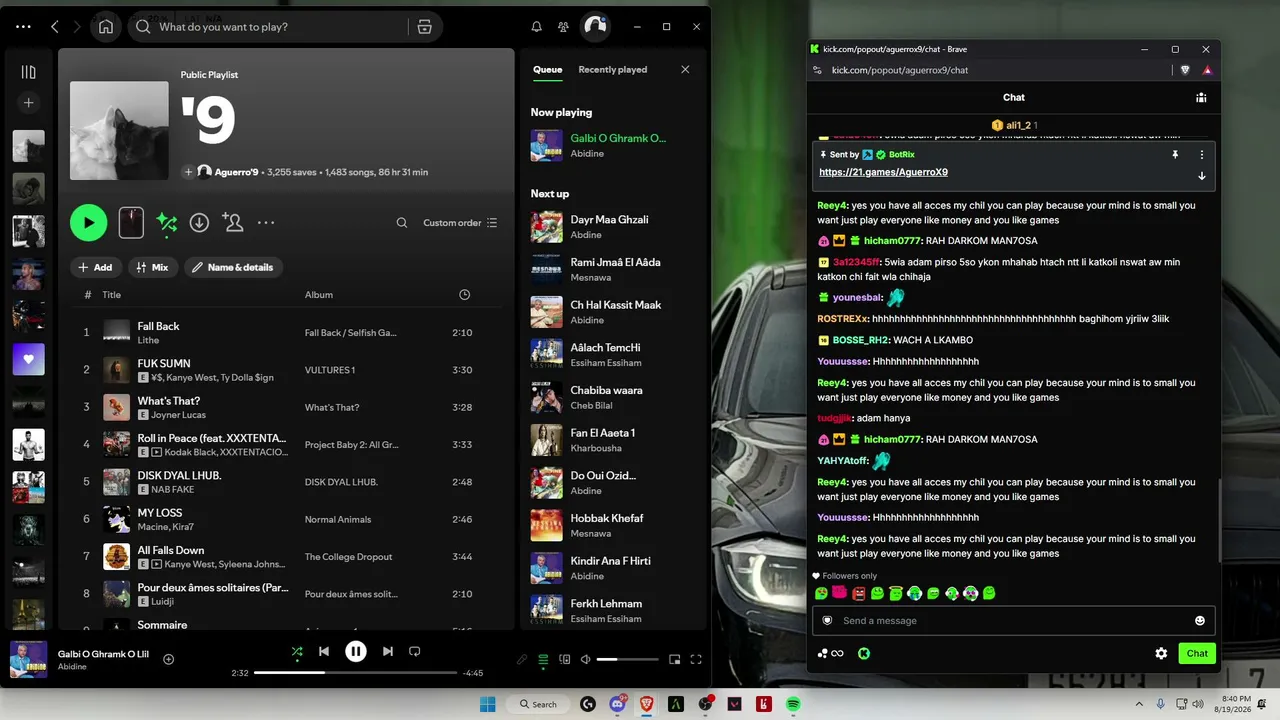Switch to the Queue tab
The width and height of the screenshot is (1280, 720).
coord(548,70)
